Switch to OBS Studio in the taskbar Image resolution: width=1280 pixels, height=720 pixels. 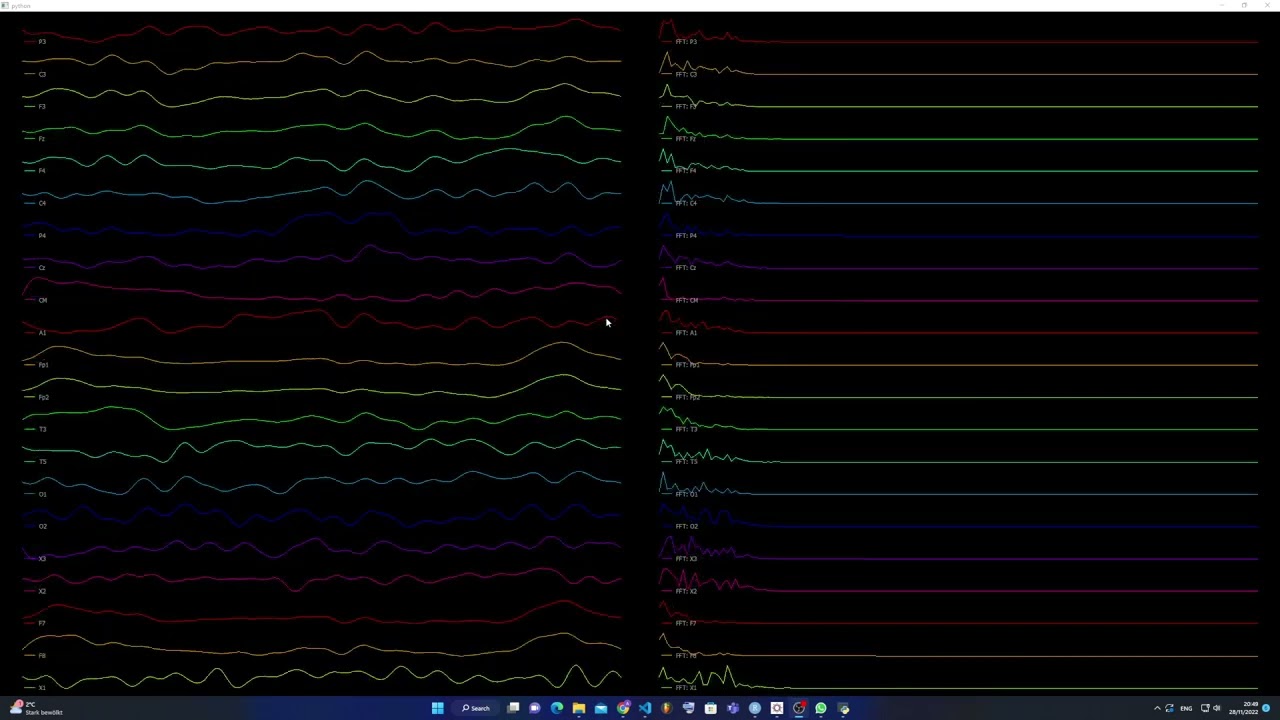798,708
